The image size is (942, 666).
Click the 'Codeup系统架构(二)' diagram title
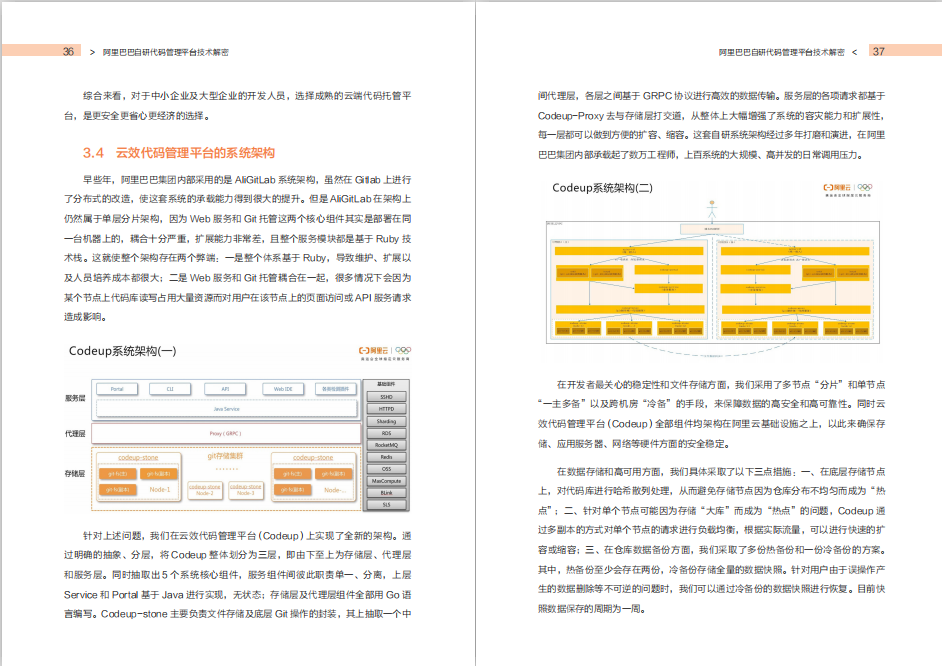click(603, 188)
